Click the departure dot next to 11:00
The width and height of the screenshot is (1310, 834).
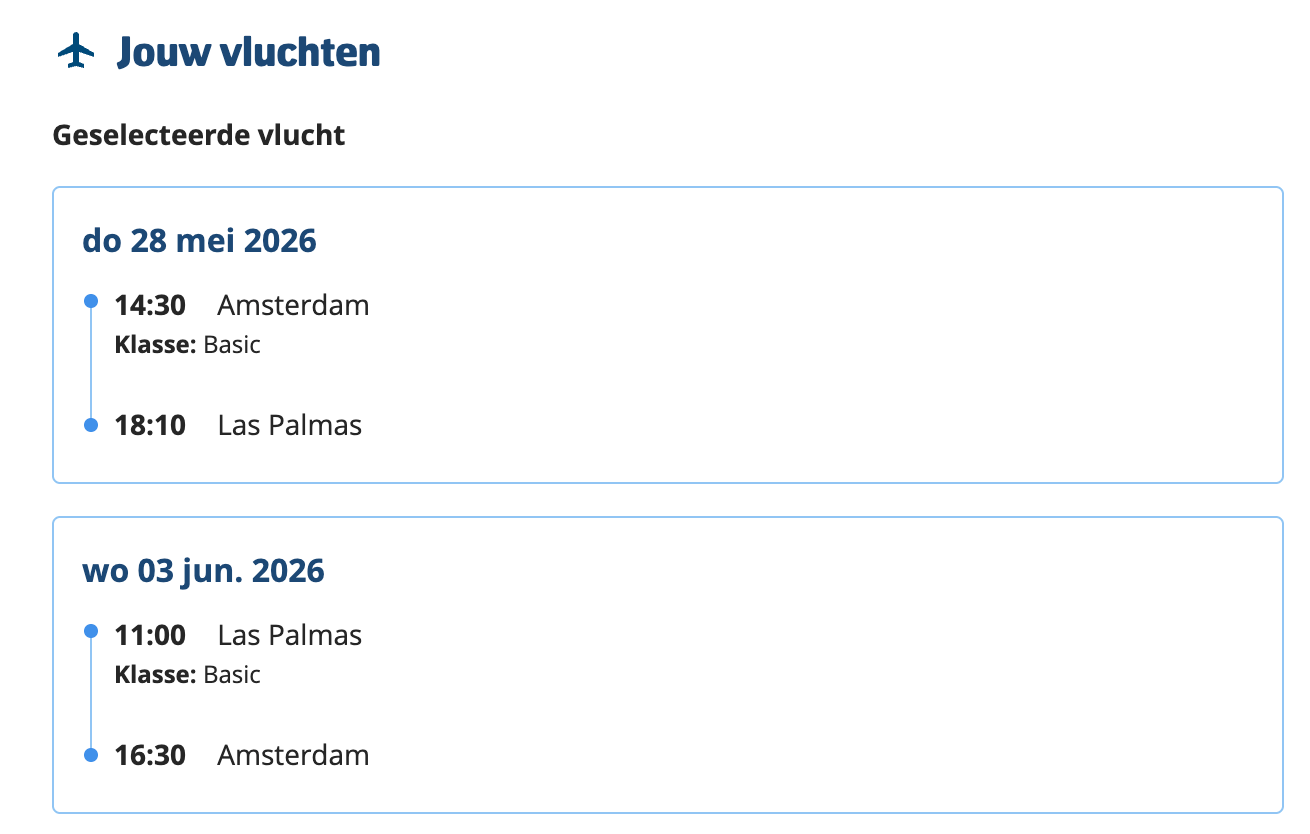(91, 631)
